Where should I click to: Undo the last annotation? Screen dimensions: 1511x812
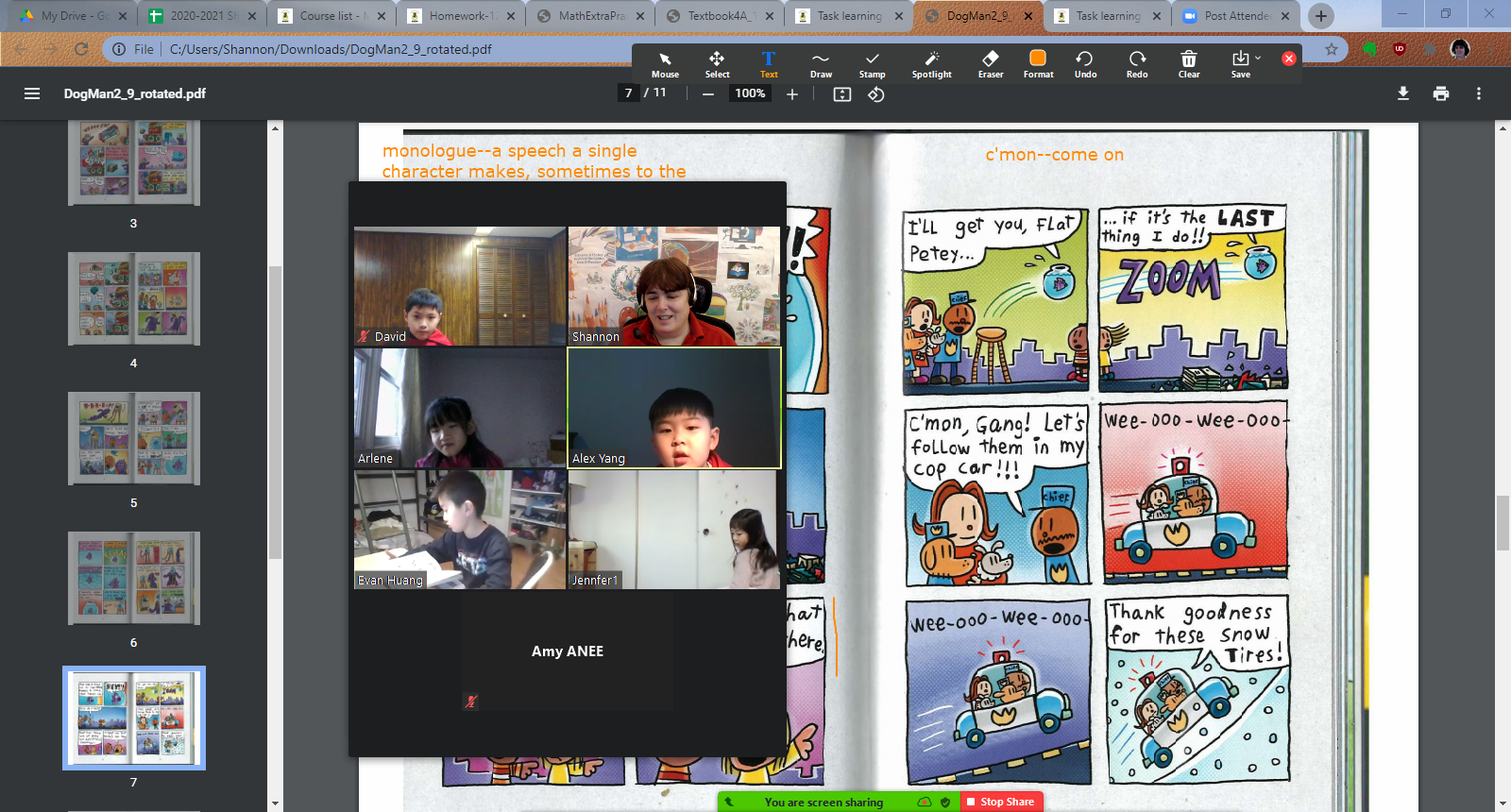point(1085,64)
